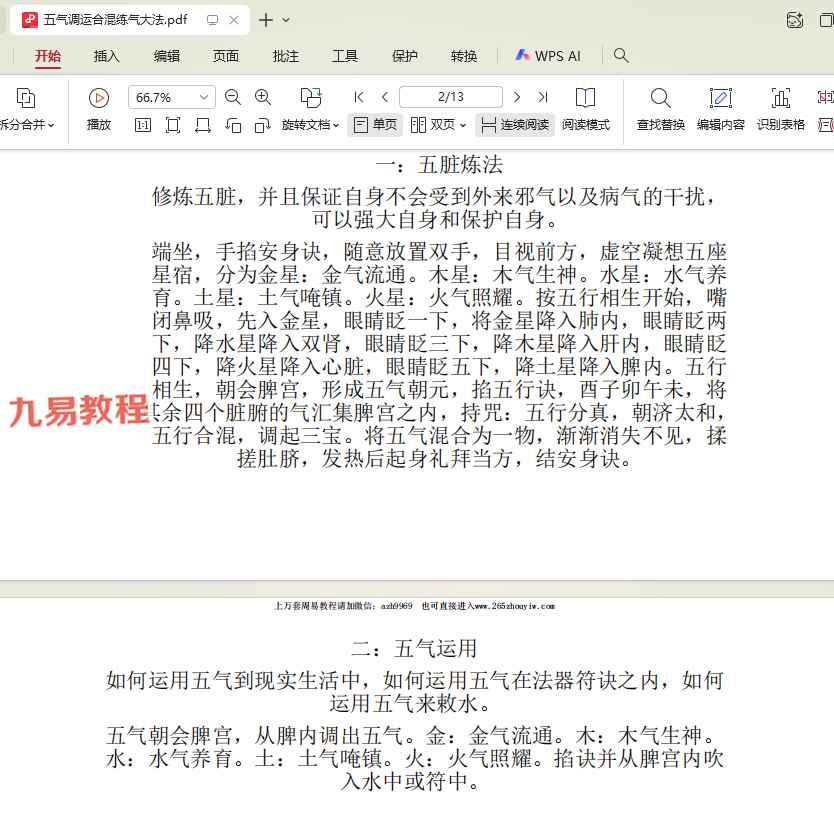
Task: Open the Annotate (批注) tab
Action: coord(286,56)
